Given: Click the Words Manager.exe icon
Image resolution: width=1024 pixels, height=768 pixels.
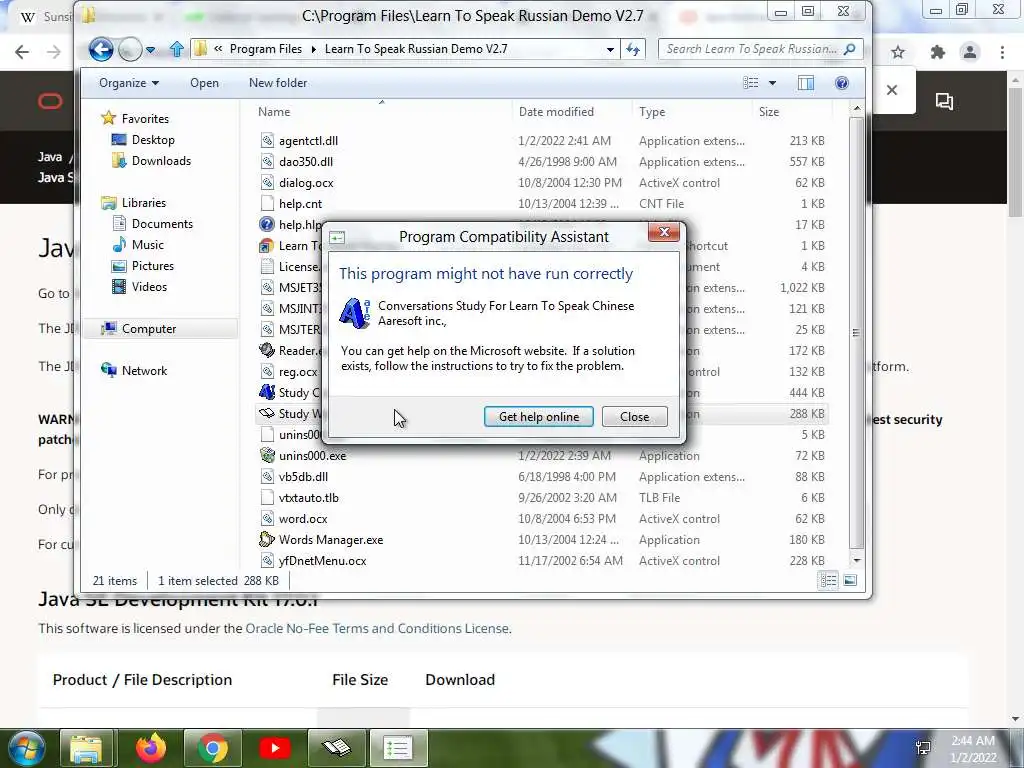Looking at the screenshot, I should pyautogui.click(x=266, y=539).
